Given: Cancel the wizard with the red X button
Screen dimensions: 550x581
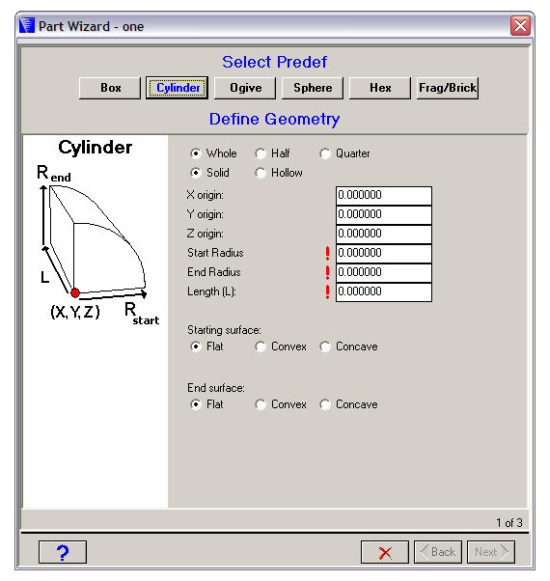Looking at the screenshot, I should coord(385,552).
